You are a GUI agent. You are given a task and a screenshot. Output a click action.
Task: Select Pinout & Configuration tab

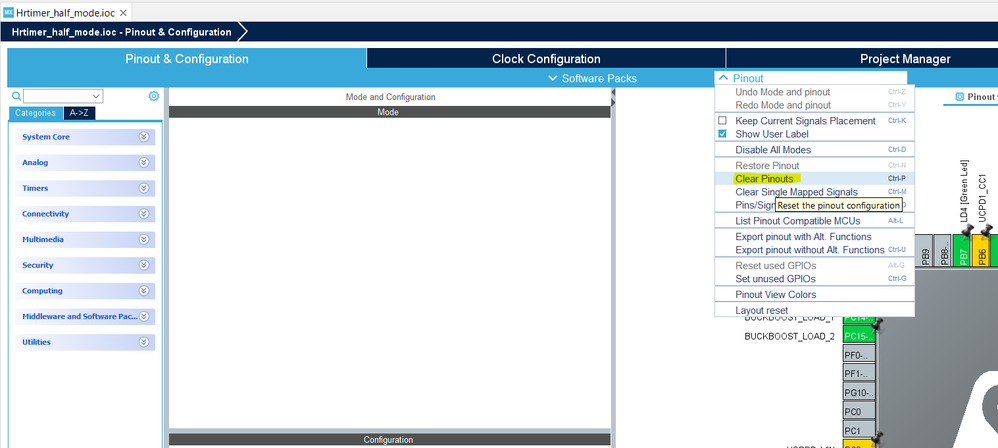(x=186, y=59)
